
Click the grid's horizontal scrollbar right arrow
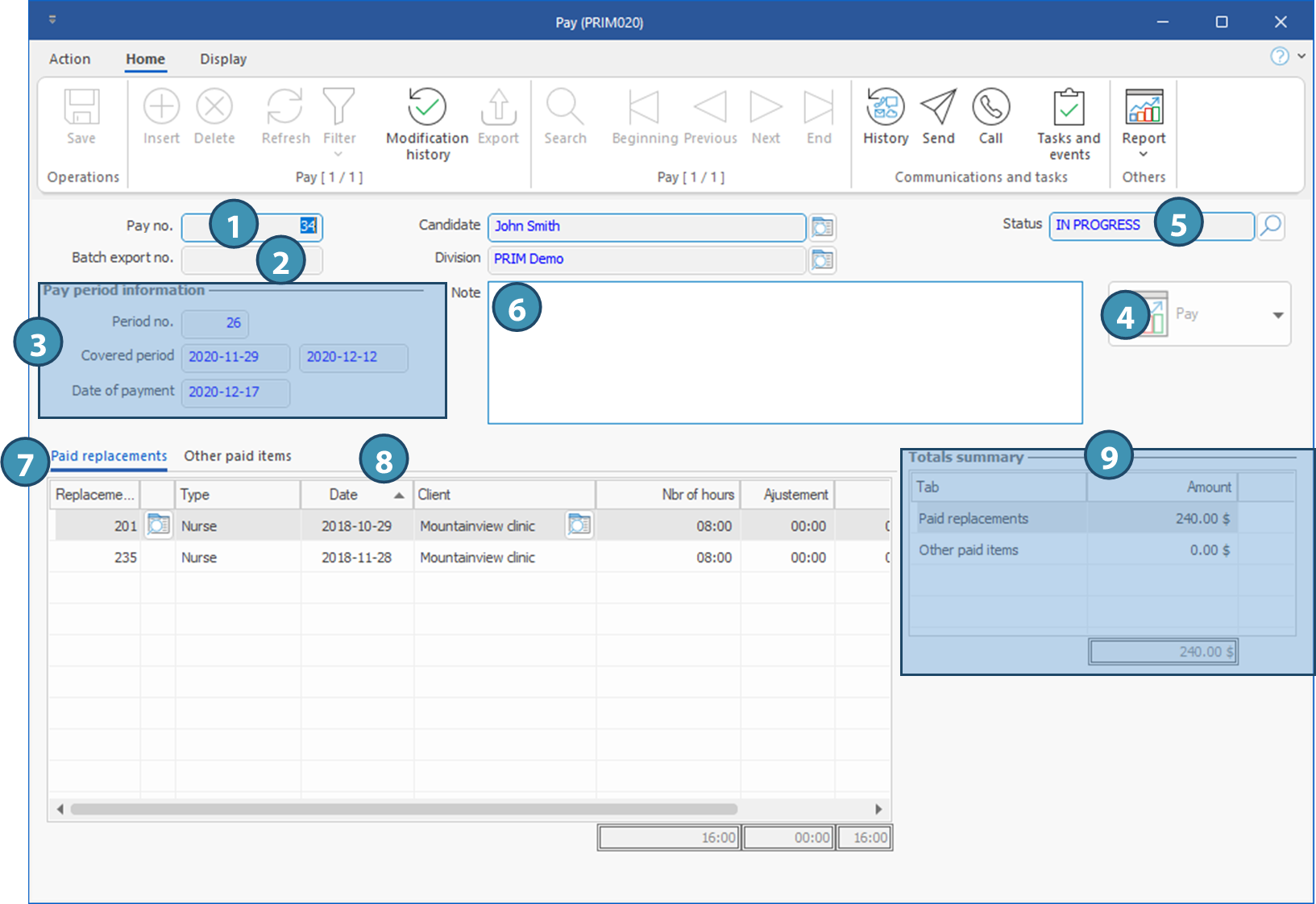[x=878, y=809]
